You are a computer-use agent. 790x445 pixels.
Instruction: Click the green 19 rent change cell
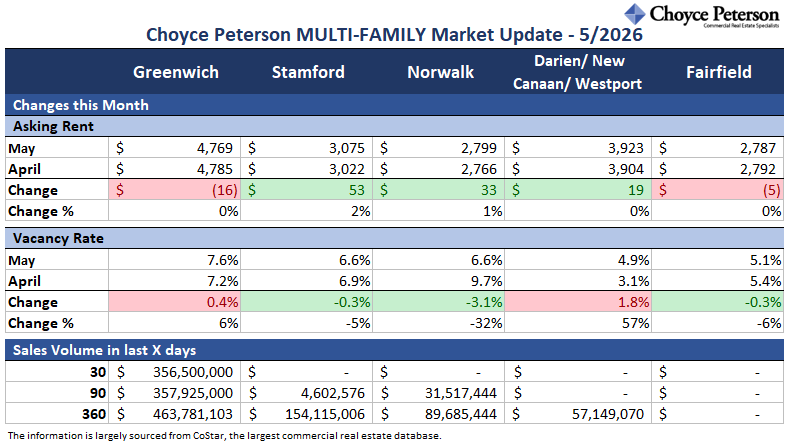click(x=578, y=190)
